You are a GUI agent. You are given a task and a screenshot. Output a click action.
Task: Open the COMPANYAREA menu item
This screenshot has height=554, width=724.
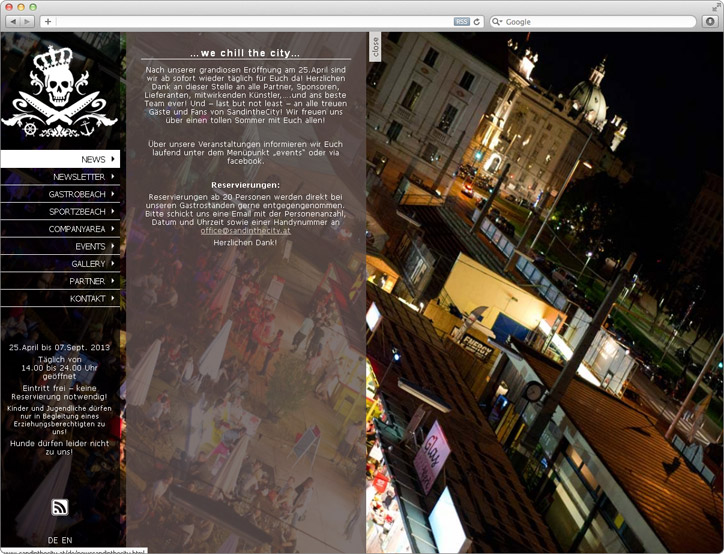click(60, 229)
